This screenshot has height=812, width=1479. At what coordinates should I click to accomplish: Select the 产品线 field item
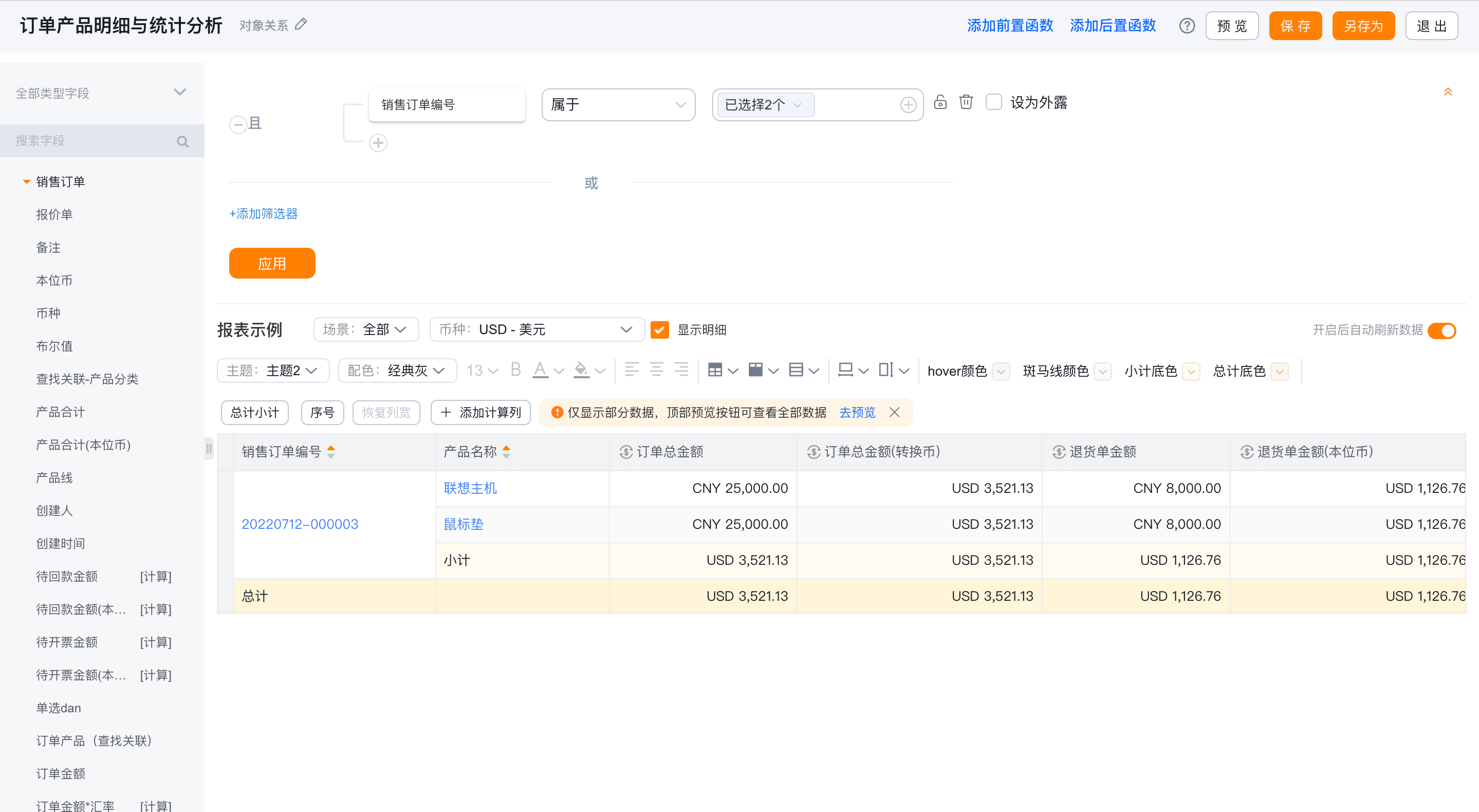click(x=54, y=478)
